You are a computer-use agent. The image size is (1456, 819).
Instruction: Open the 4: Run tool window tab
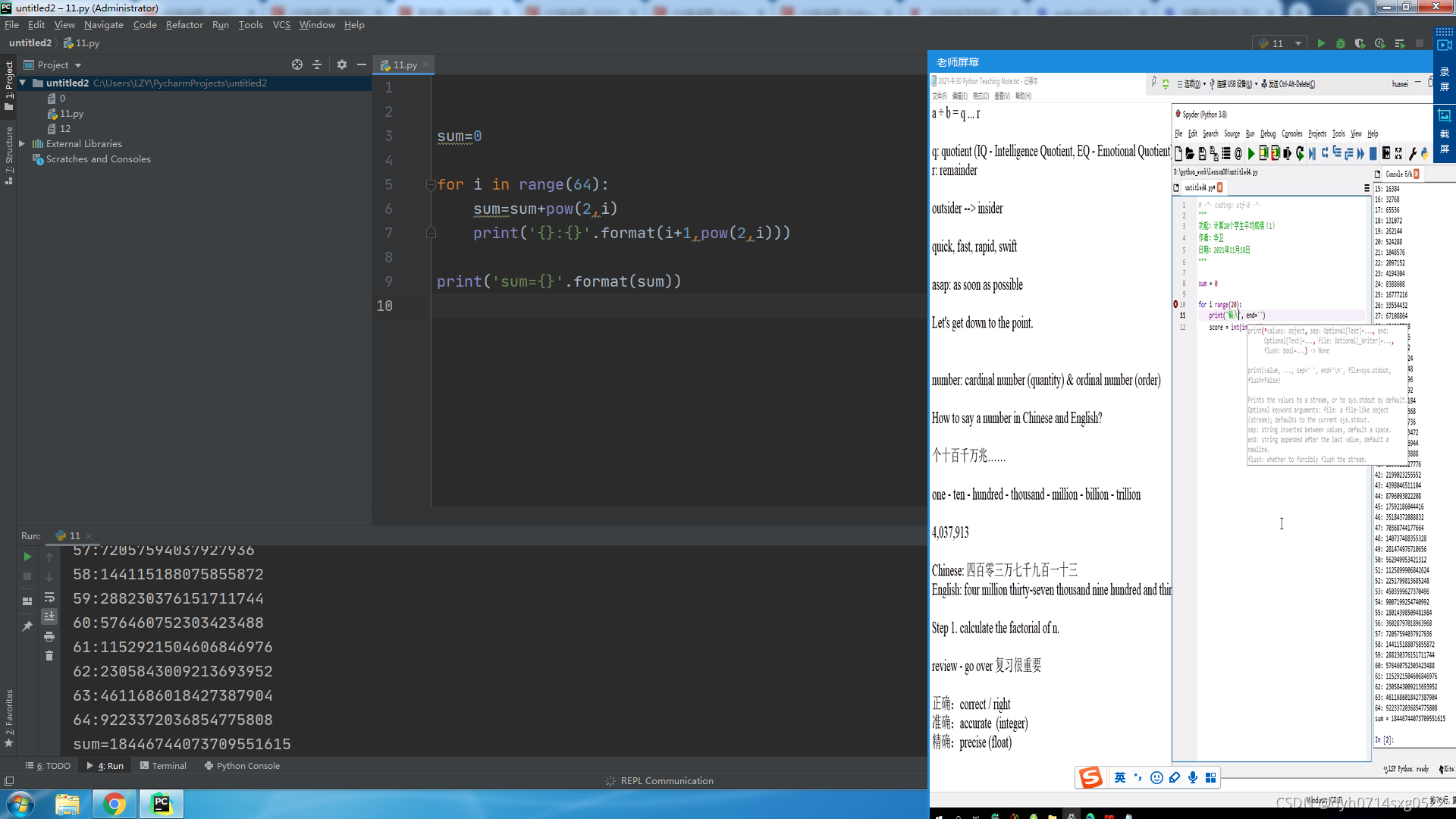tap(105, 766)
